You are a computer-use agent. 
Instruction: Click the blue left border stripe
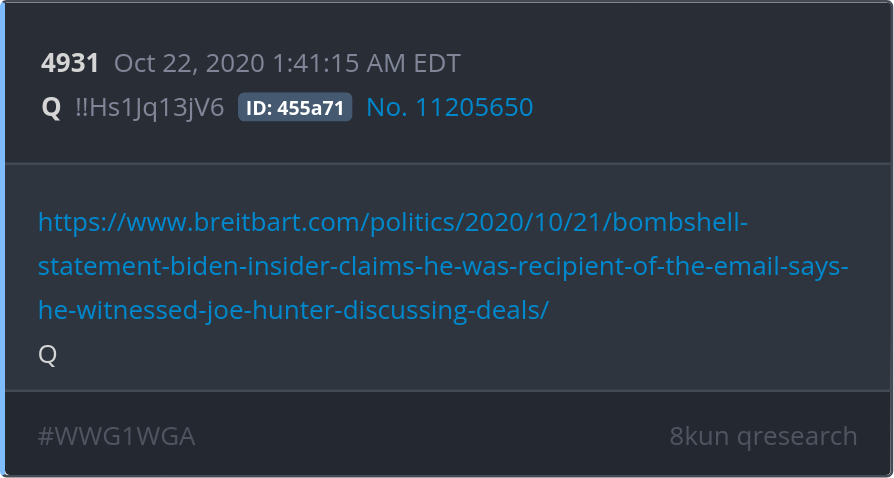[2, 239]
